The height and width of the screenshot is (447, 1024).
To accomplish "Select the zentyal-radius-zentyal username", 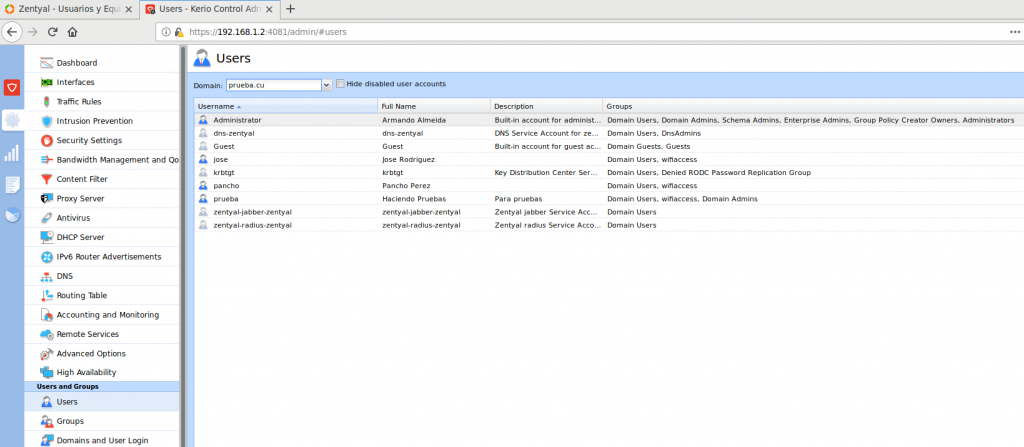I will [x=252, y=225].
